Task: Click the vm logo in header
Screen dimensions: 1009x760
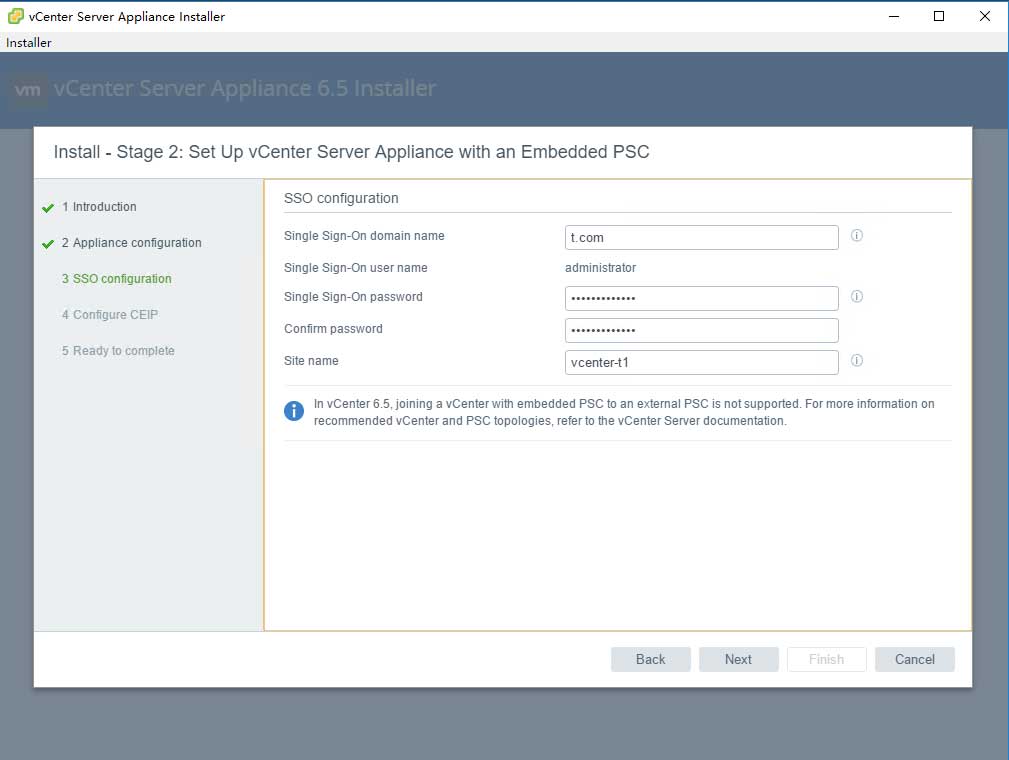Action: click(28, 89)
